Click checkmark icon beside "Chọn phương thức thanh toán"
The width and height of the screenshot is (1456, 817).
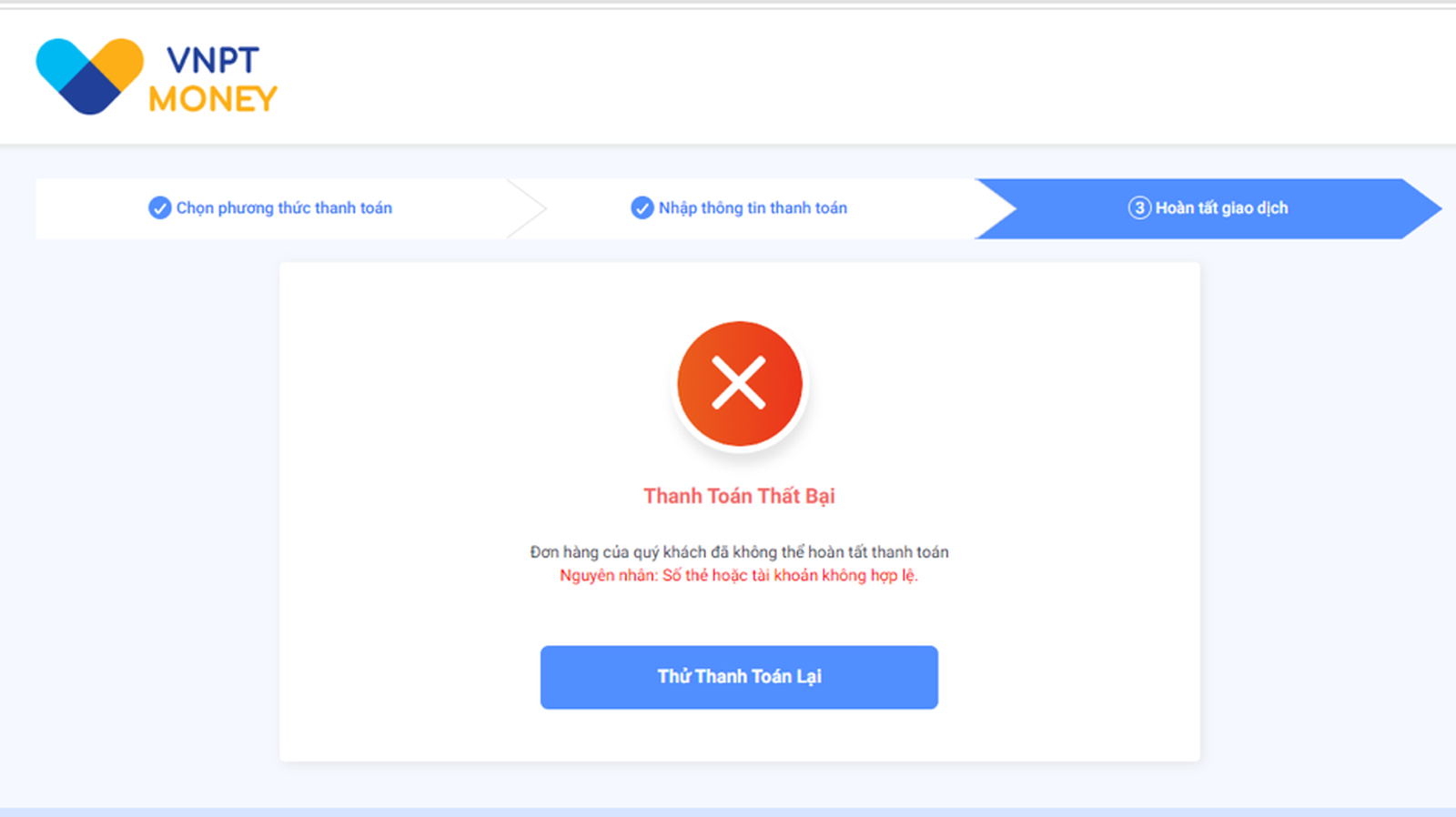(159, 208)
